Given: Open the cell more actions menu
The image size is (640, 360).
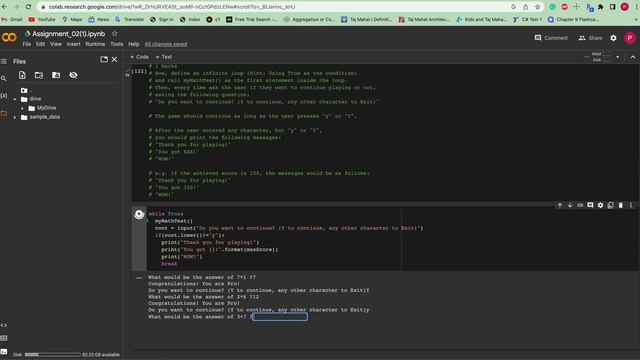Looking at the screenshot, I should (x=631, y=205).
